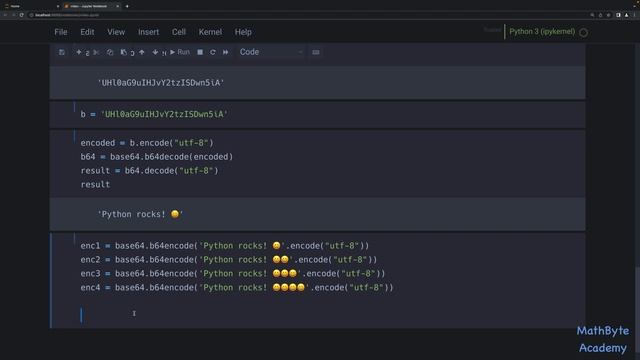This screenshot has width=640, height=360.
Task: Click the enc2 assignment line
Action: coord(229,260)
